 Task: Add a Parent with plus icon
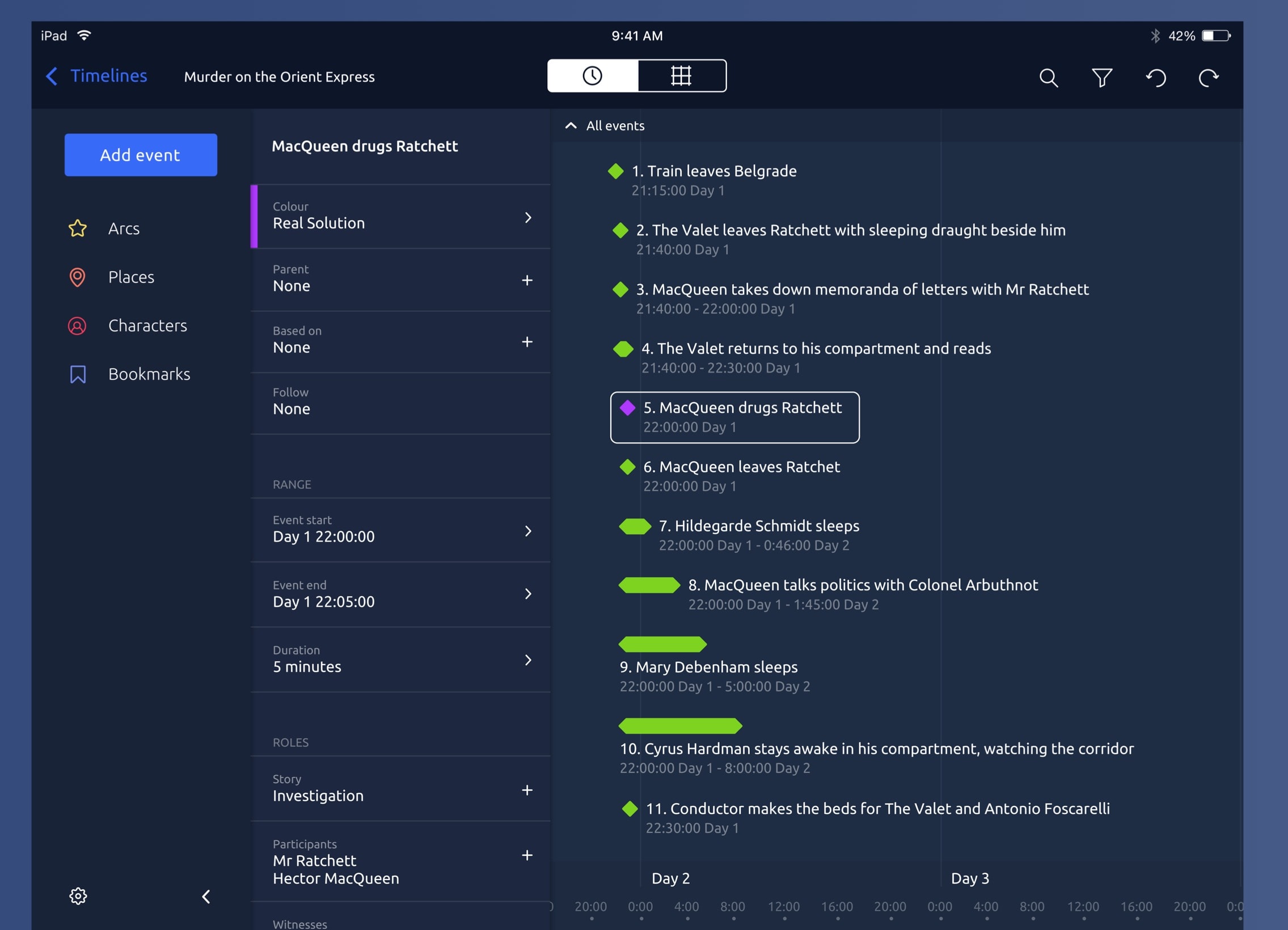[527, 280]
